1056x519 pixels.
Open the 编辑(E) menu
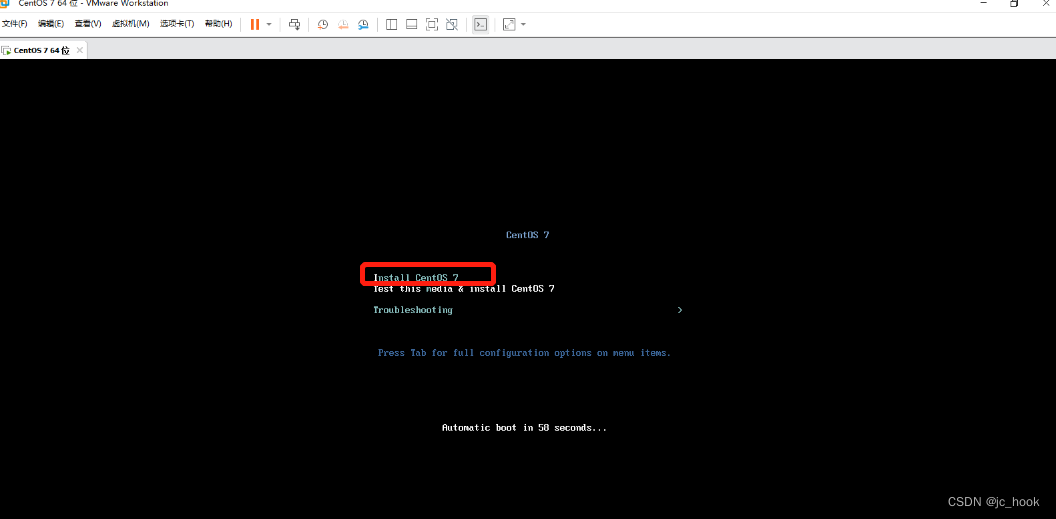pos(51,24)
